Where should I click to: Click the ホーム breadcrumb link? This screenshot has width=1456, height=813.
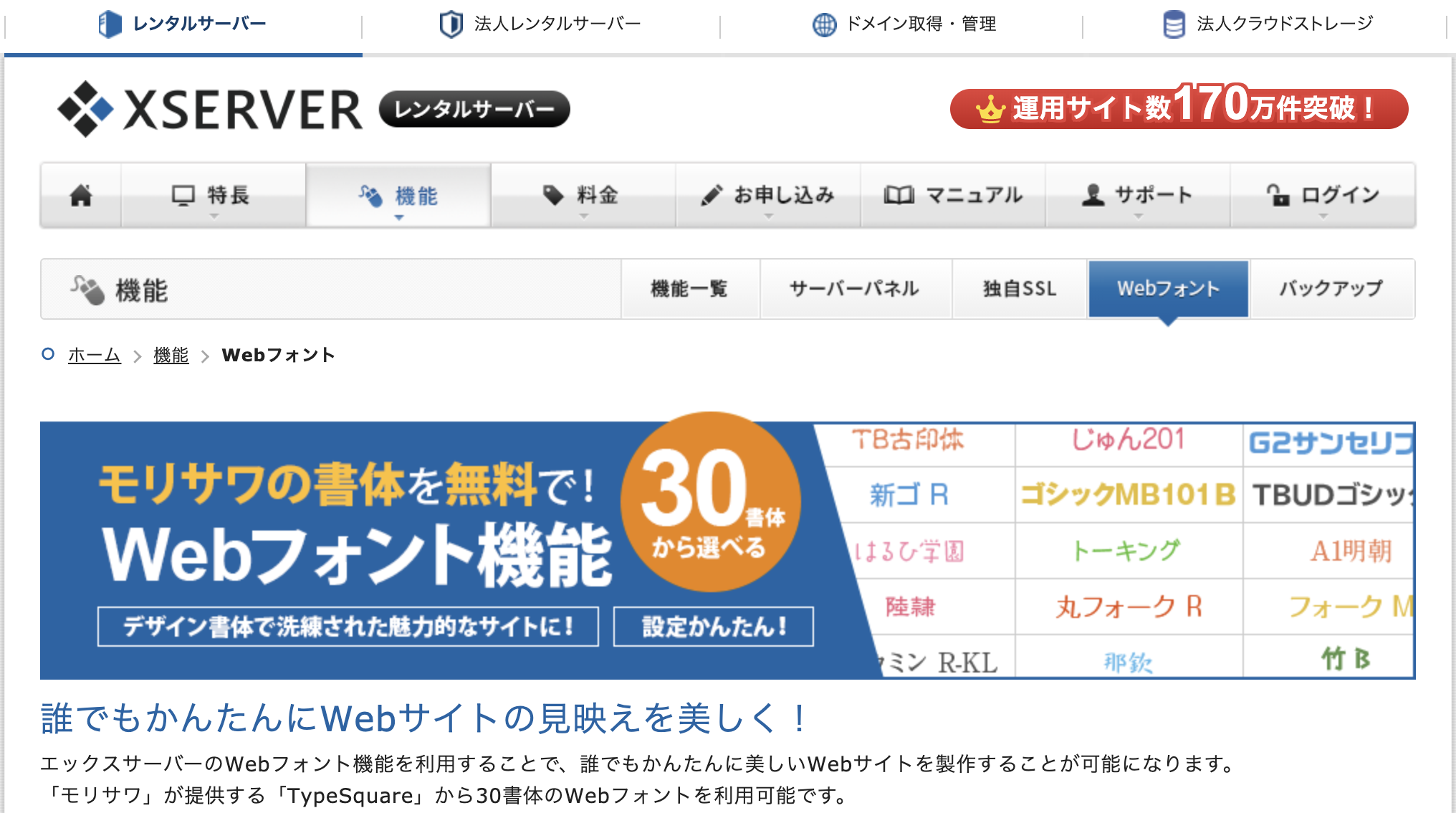(95, 355)
